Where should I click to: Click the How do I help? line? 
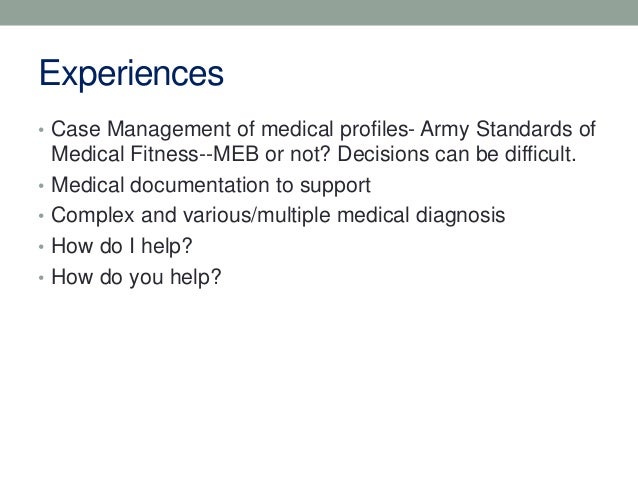click(x=122, y=246)
